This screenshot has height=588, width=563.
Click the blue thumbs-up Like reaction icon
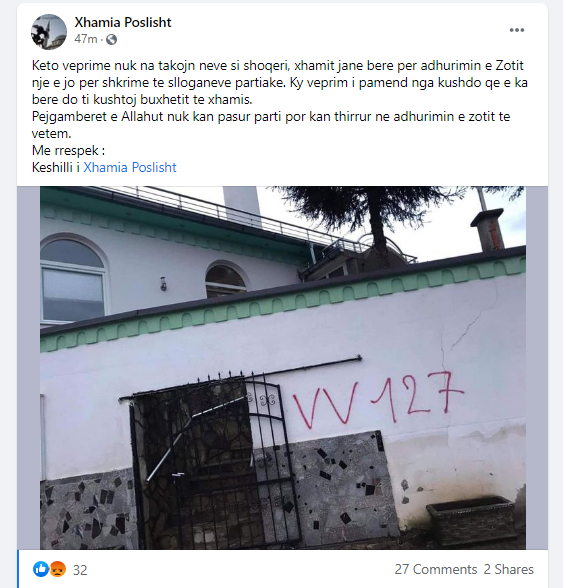[x=41, y=569]
